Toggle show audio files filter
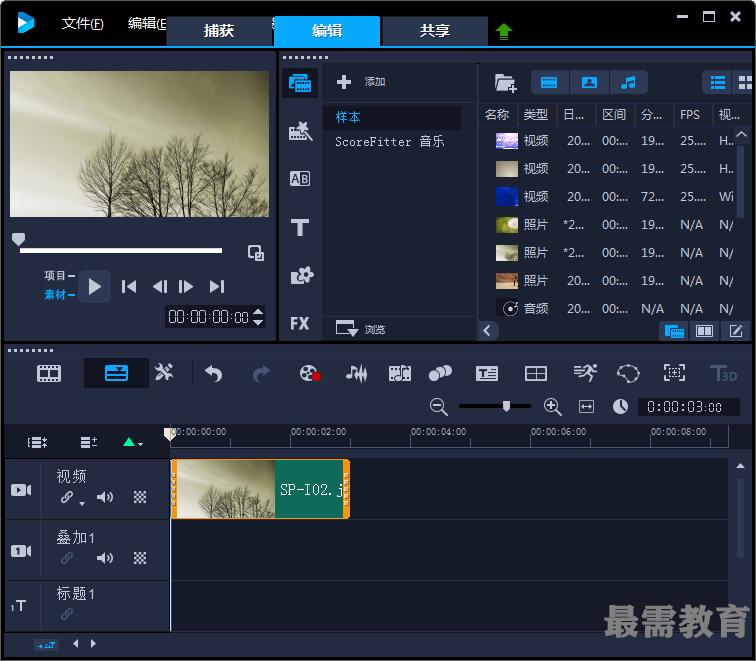This screenshot has height=661, width=756. tap(628, 82)
